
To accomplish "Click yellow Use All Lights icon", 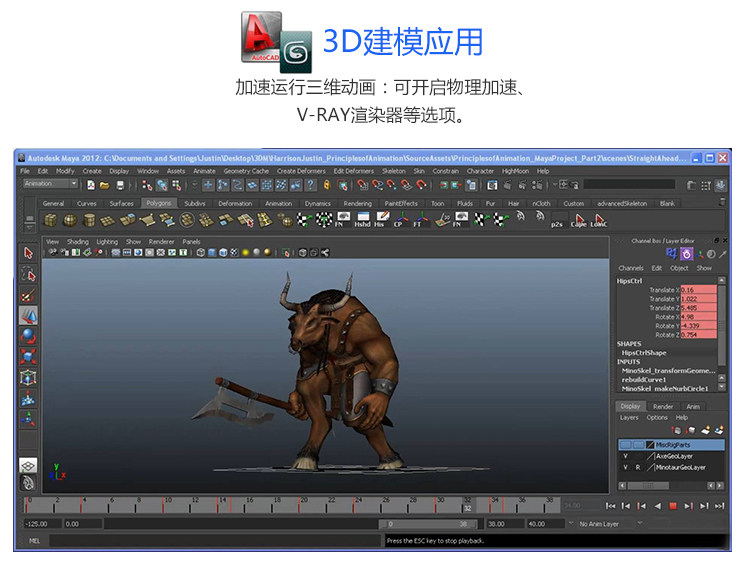I will pyautogui.click(x=246, y=253).
